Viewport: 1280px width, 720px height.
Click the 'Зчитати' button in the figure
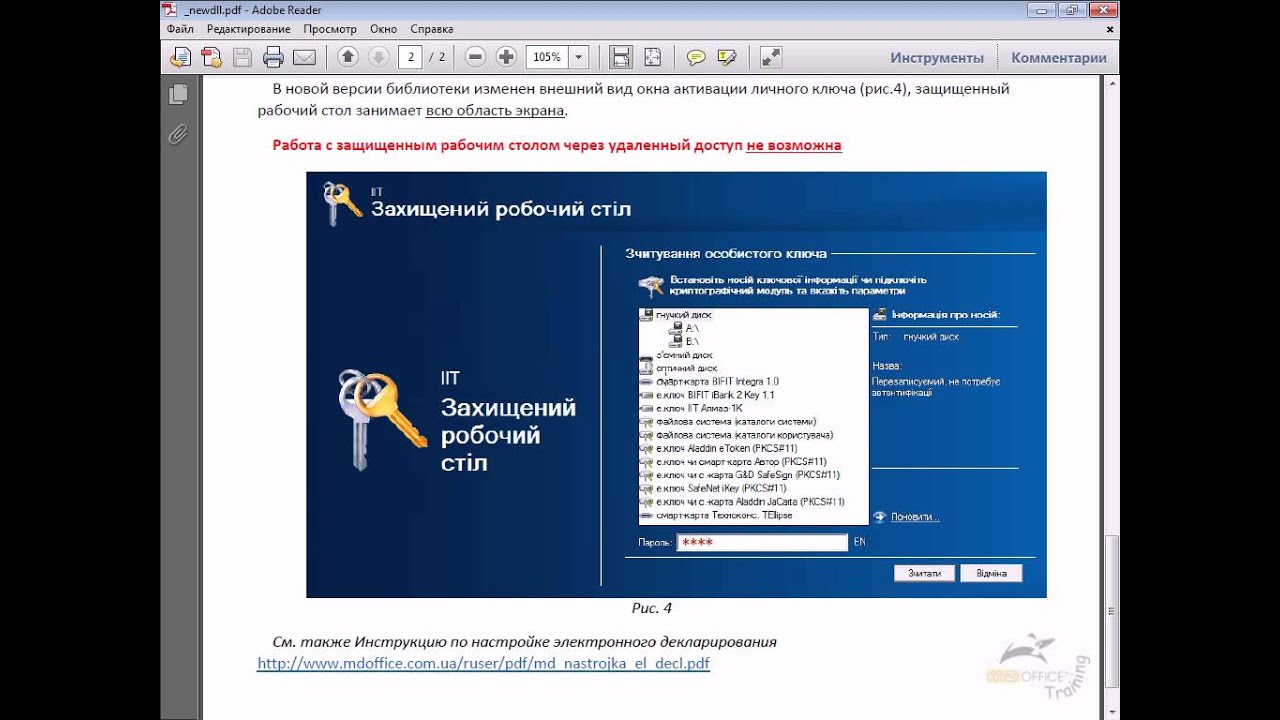pyautogui.click(x=925, y=573)
